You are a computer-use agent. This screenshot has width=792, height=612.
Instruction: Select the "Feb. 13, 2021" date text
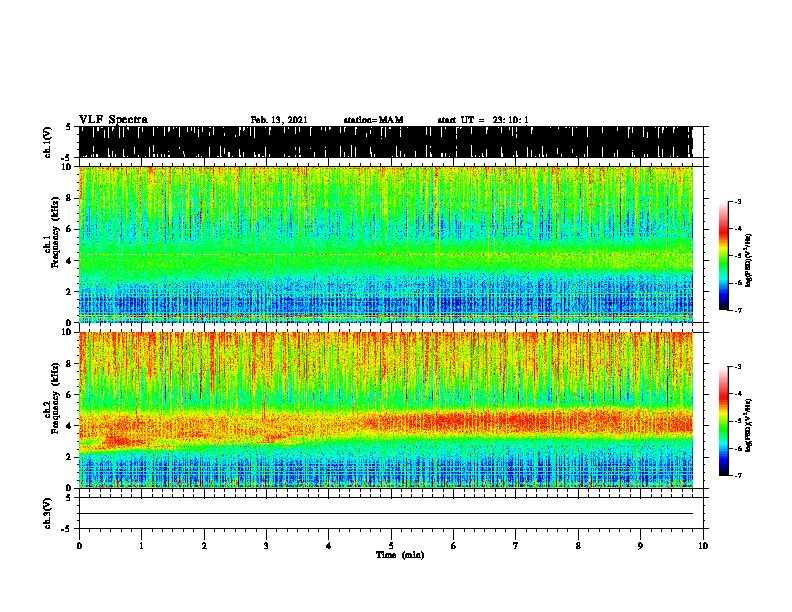pyautogui.click(x=279, y=120)
